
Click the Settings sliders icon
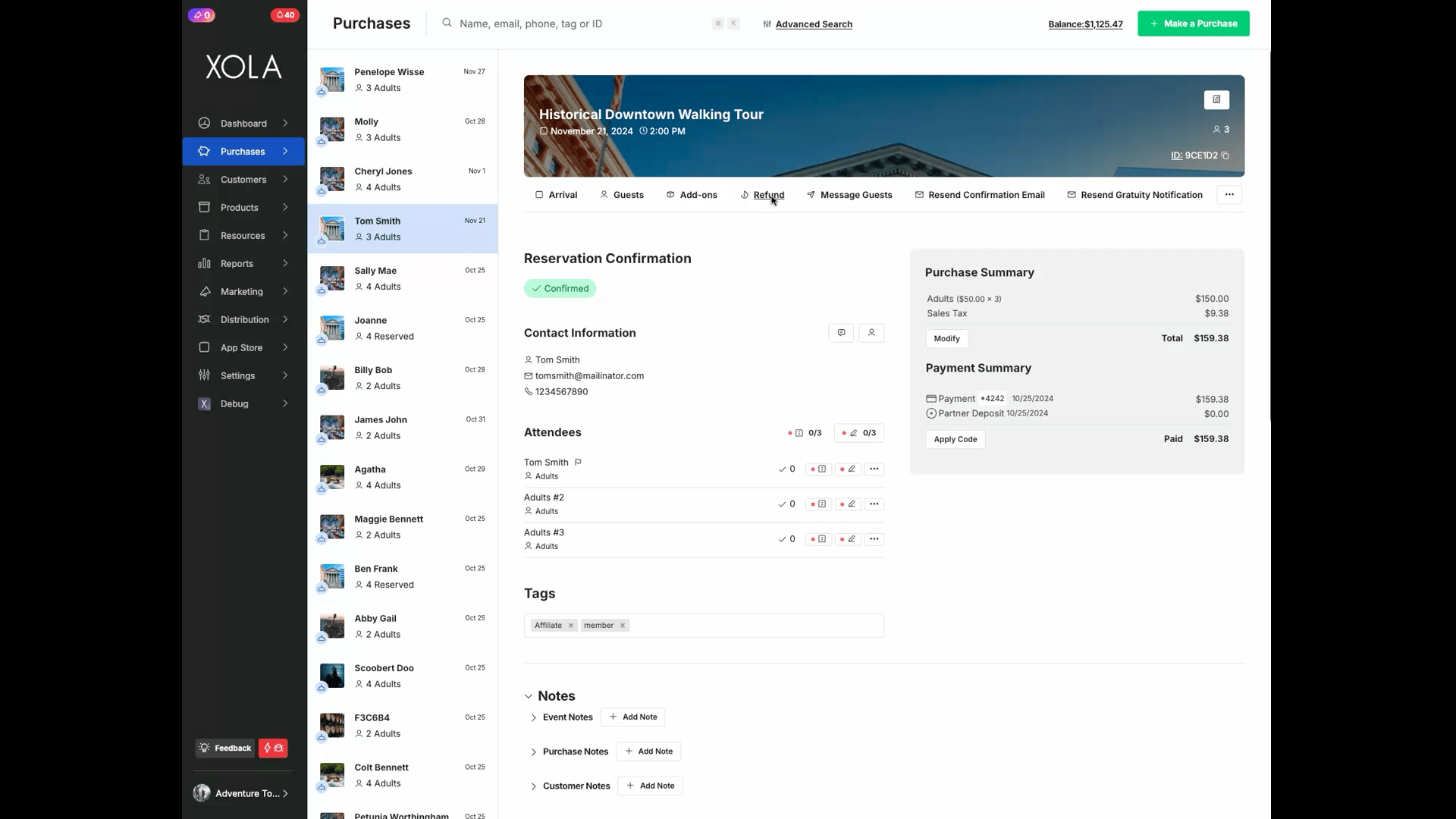click(204, 375)
